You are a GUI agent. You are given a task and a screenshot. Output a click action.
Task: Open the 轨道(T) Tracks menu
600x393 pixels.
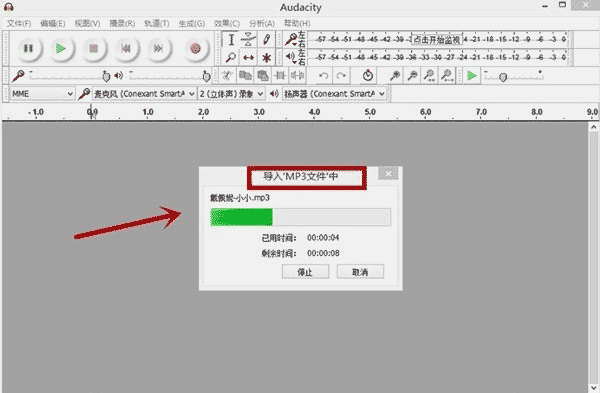coord(157,23)
